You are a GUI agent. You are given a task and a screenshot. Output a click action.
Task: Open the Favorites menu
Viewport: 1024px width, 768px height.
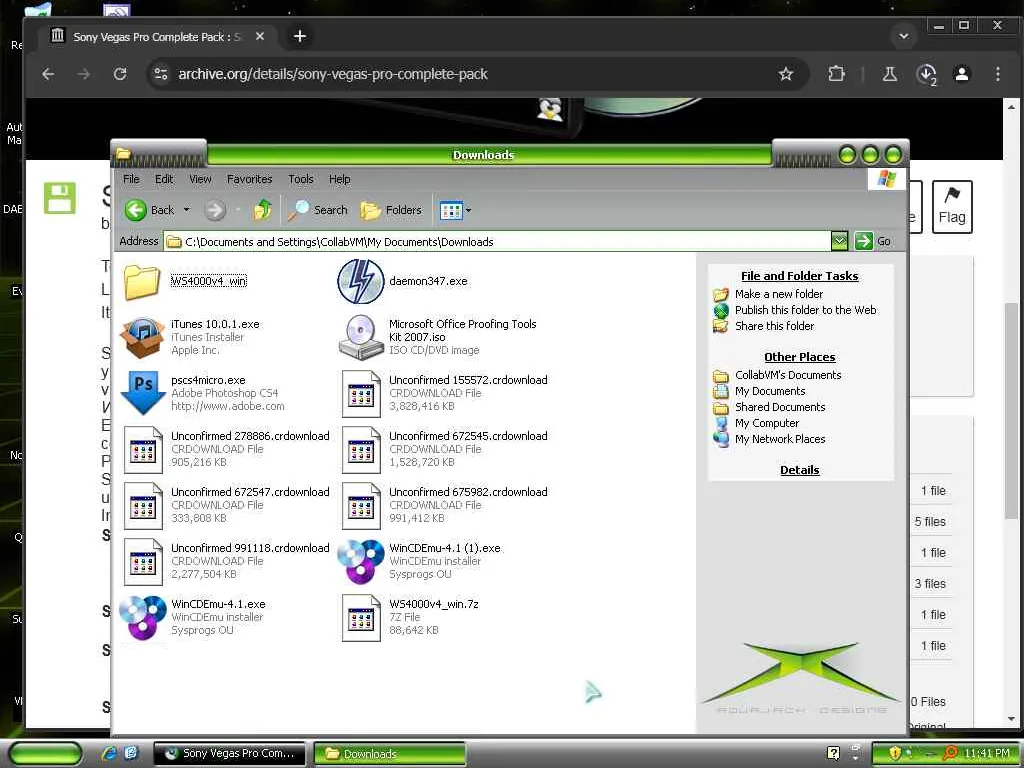click(249, 179)
